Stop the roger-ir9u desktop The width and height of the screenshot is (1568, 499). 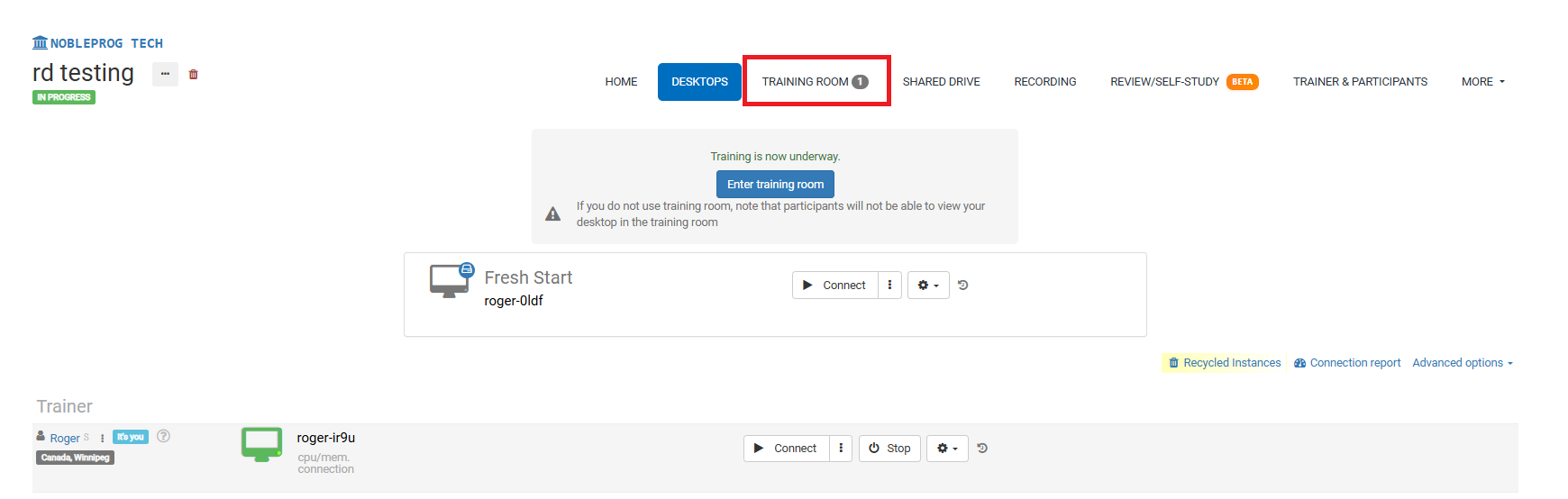tap(889, 449)
